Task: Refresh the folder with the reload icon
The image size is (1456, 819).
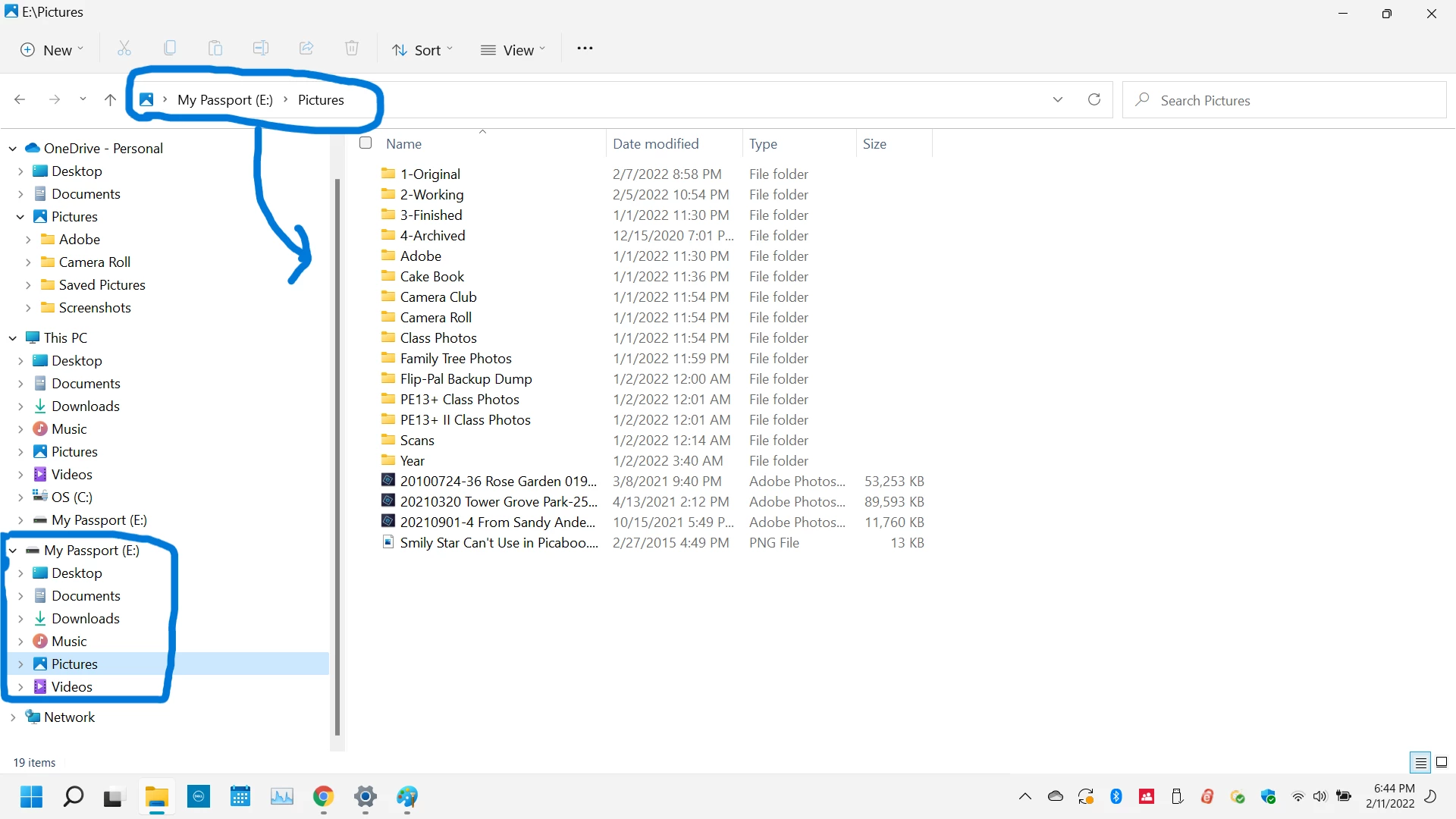Action: tap(1094, 100)
